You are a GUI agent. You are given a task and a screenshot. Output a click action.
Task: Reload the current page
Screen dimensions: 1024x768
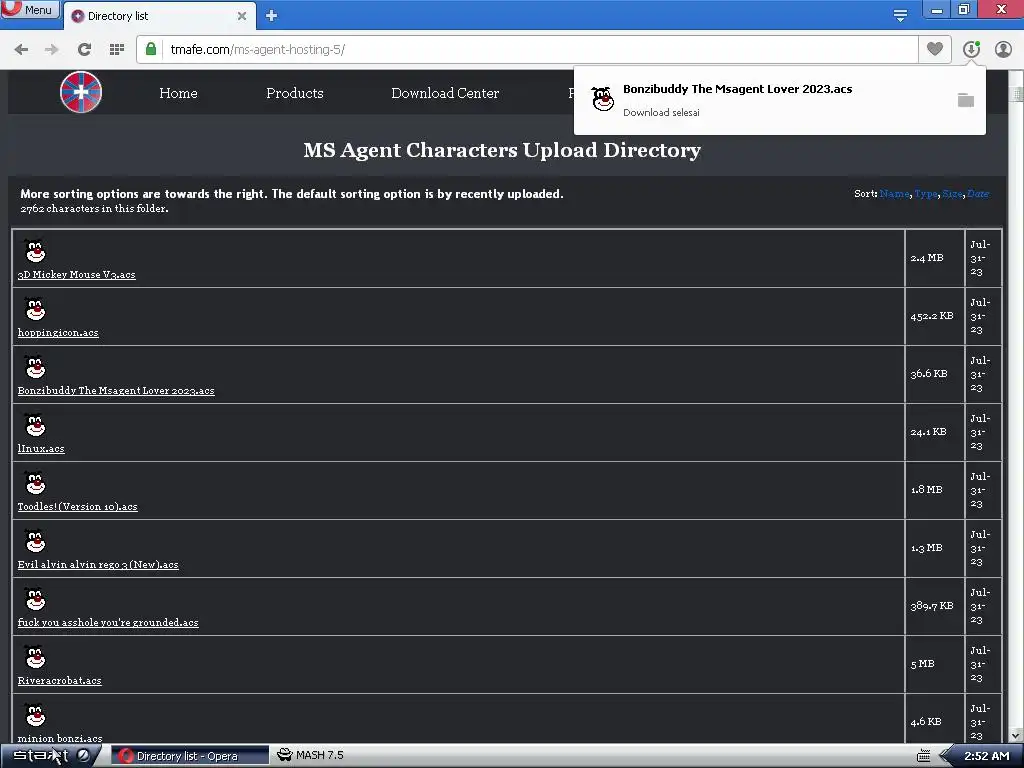(84, 50)
